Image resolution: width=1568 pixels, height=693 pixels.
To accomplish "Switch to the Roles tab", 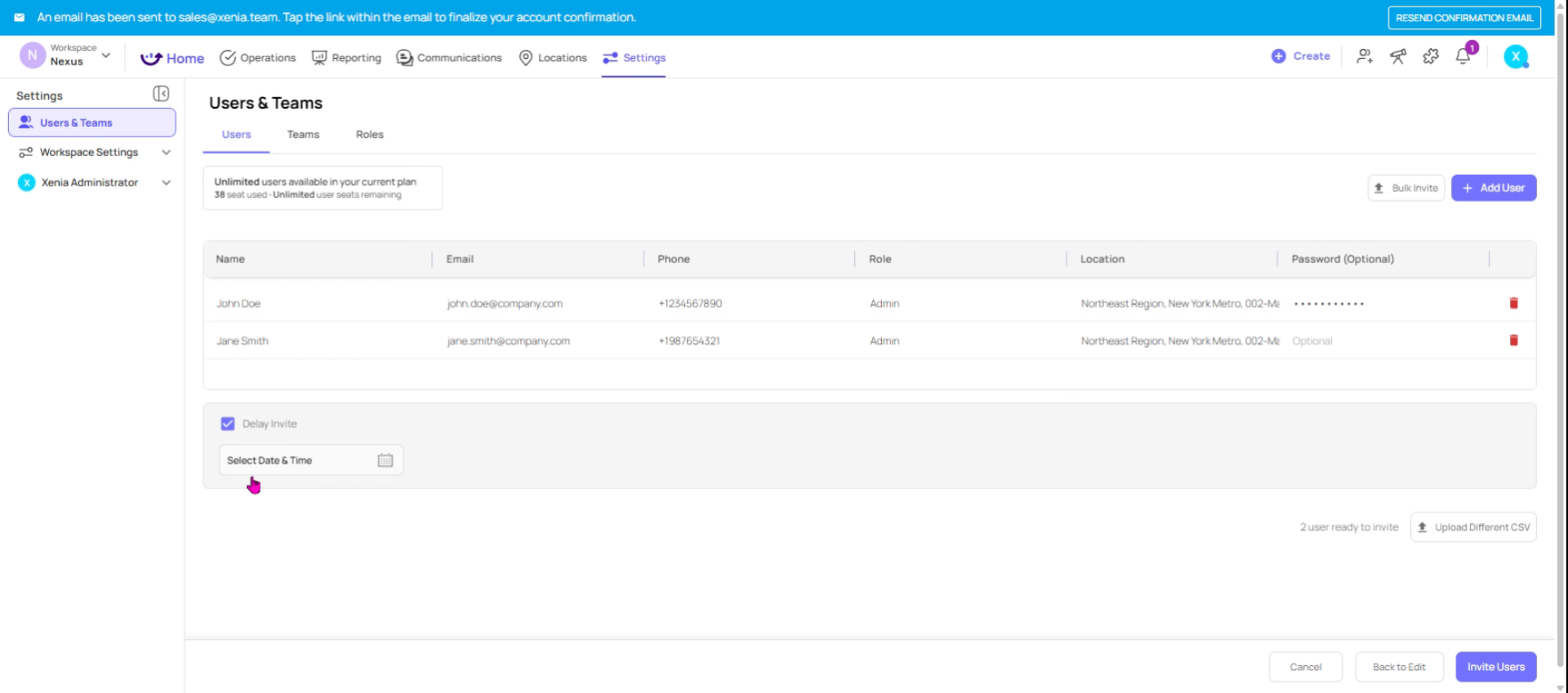I will point(370,135).
